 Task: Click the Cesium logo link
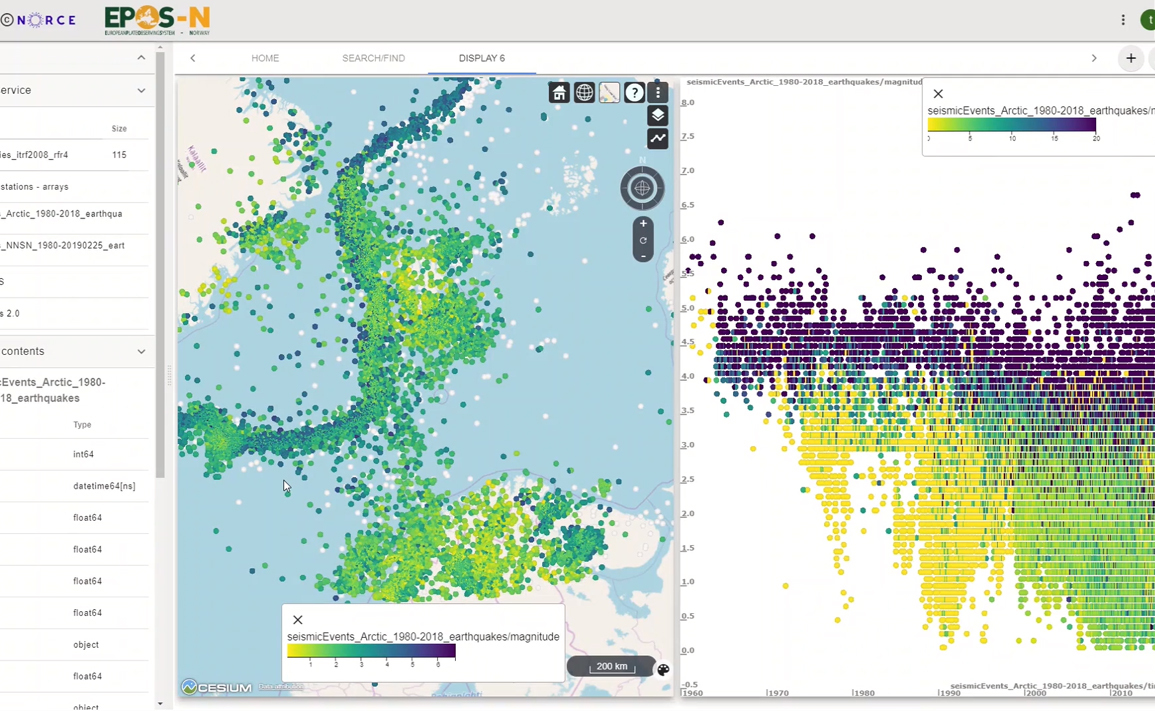(x=217, y=687)
